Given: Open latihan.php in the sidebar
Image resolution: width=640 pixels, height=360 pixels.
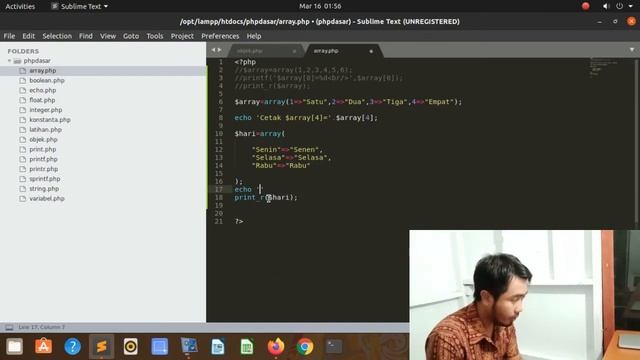Looking at the screenshot, I should pyautogui.click(x=46, y=129).
